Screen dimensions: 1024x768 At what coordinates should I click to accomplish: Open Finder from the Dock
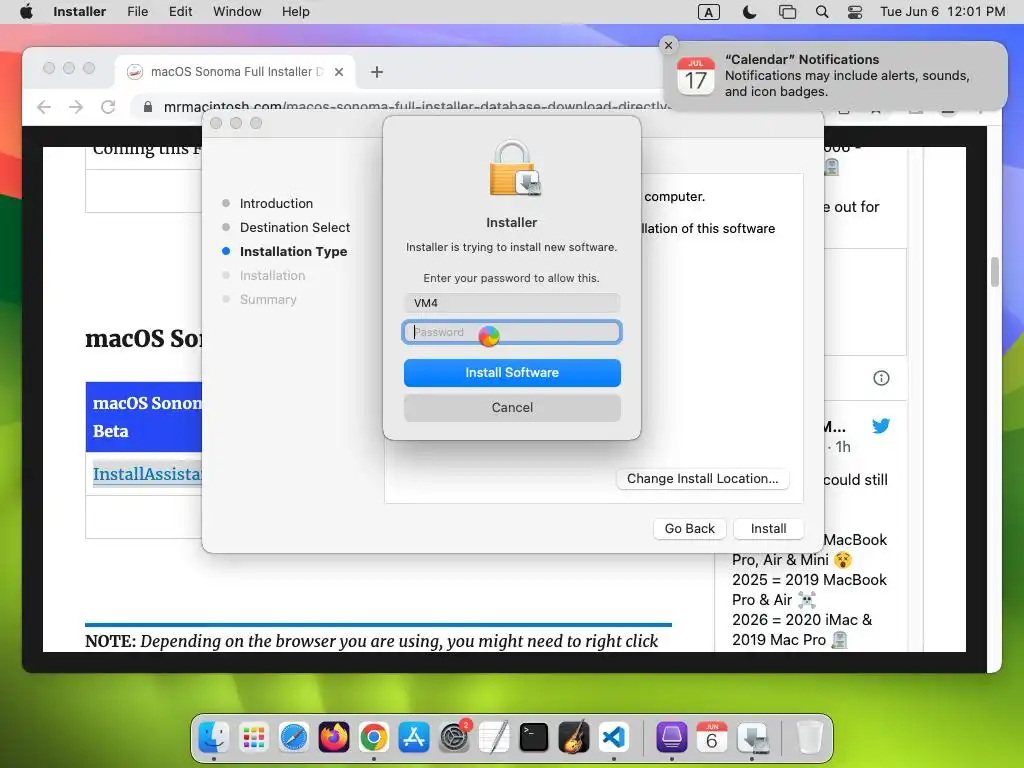click(214, 737)
